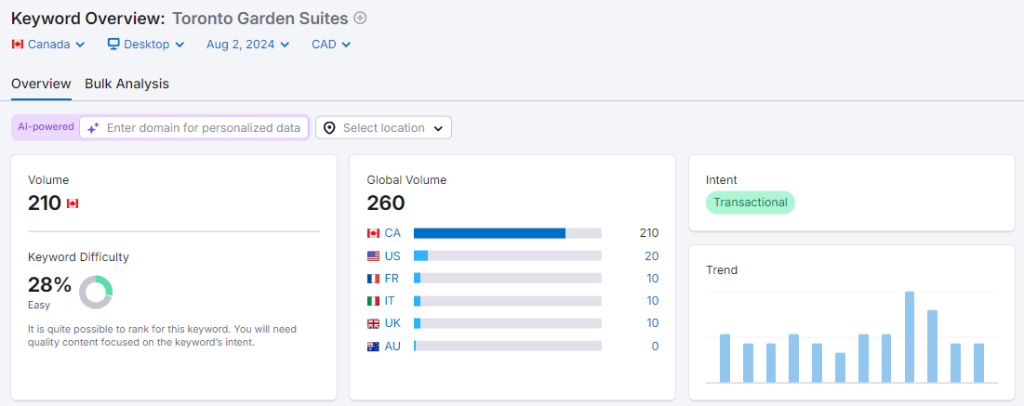Click the UK country link in Global Volume
1024x406 pixels.
tap(392, 323)
